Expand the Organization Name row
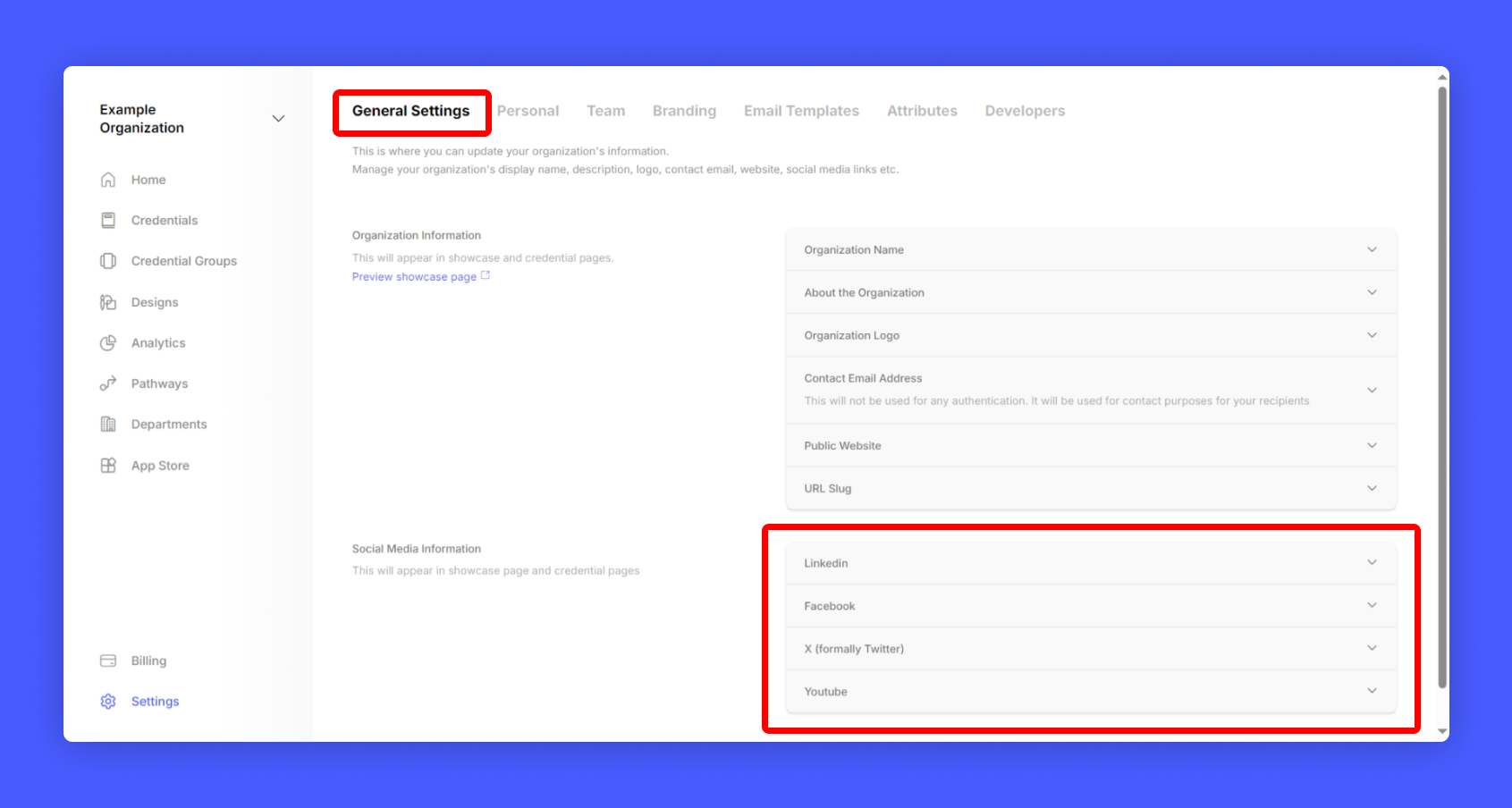Screen dimensions: 1512x808 1372,249
